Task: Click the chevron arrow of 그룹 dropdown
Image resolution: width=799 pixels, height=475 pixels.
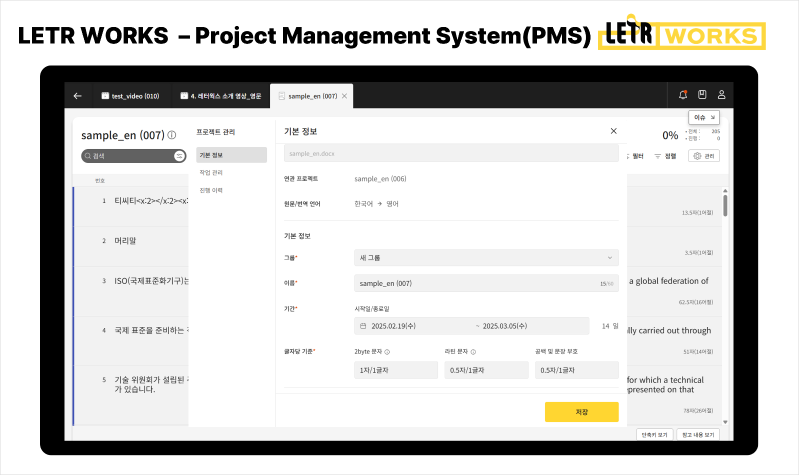Action: (x=609, y=258)
